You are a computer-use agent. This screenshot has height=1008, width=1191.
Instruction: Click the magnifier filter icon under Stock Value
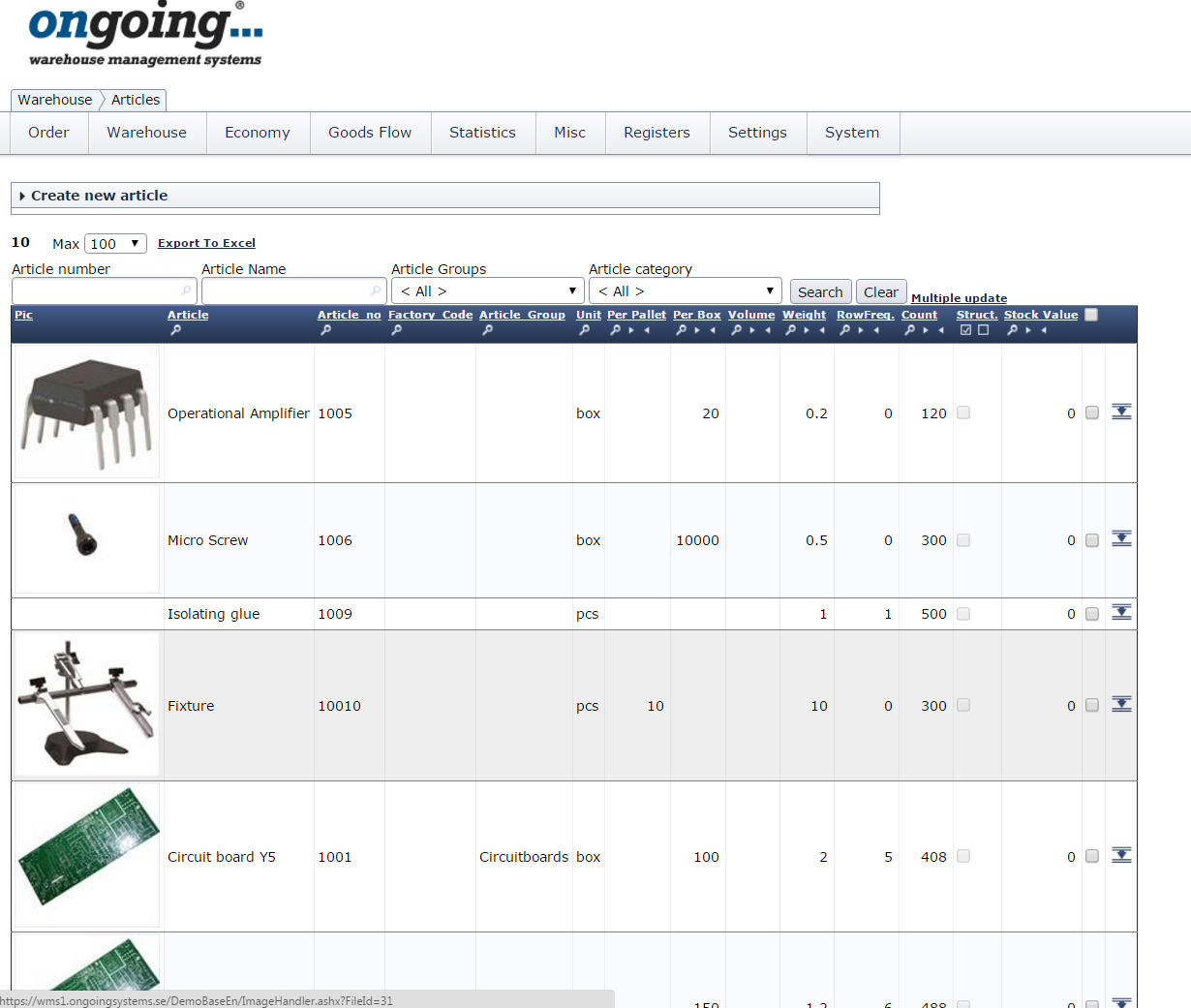[x=1012, y=330]
